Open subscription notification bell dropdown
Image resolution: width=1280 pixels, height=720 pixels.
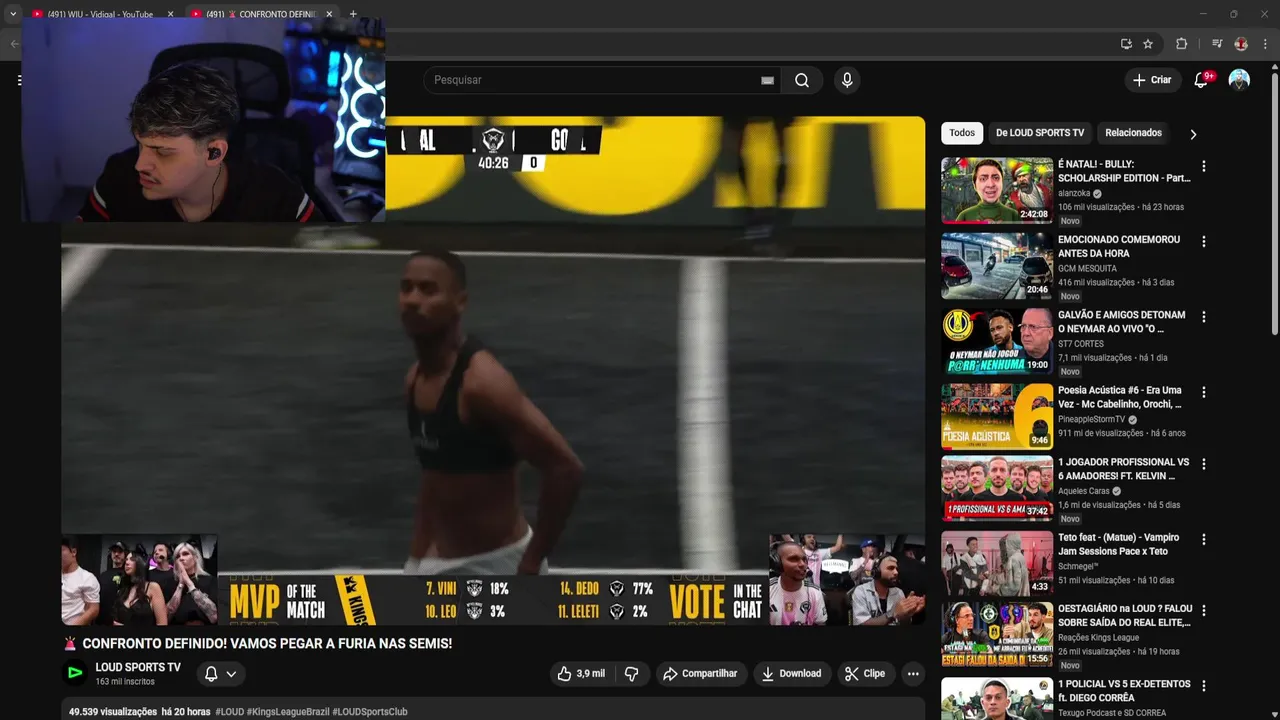pyautogui.click(x=220, y=674)
